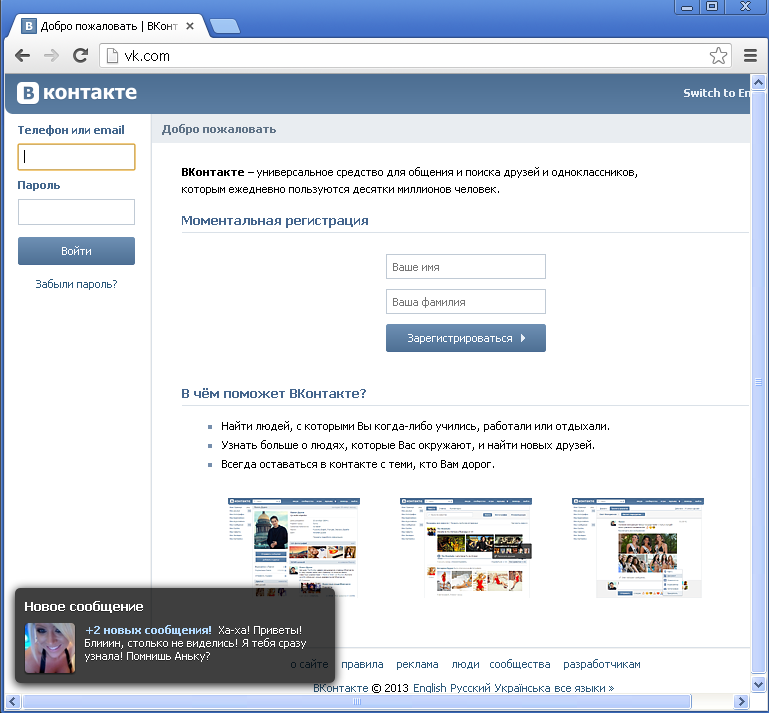
Task: Click the 'Зарегистрироваться' button
Action: tap(466, 338)
